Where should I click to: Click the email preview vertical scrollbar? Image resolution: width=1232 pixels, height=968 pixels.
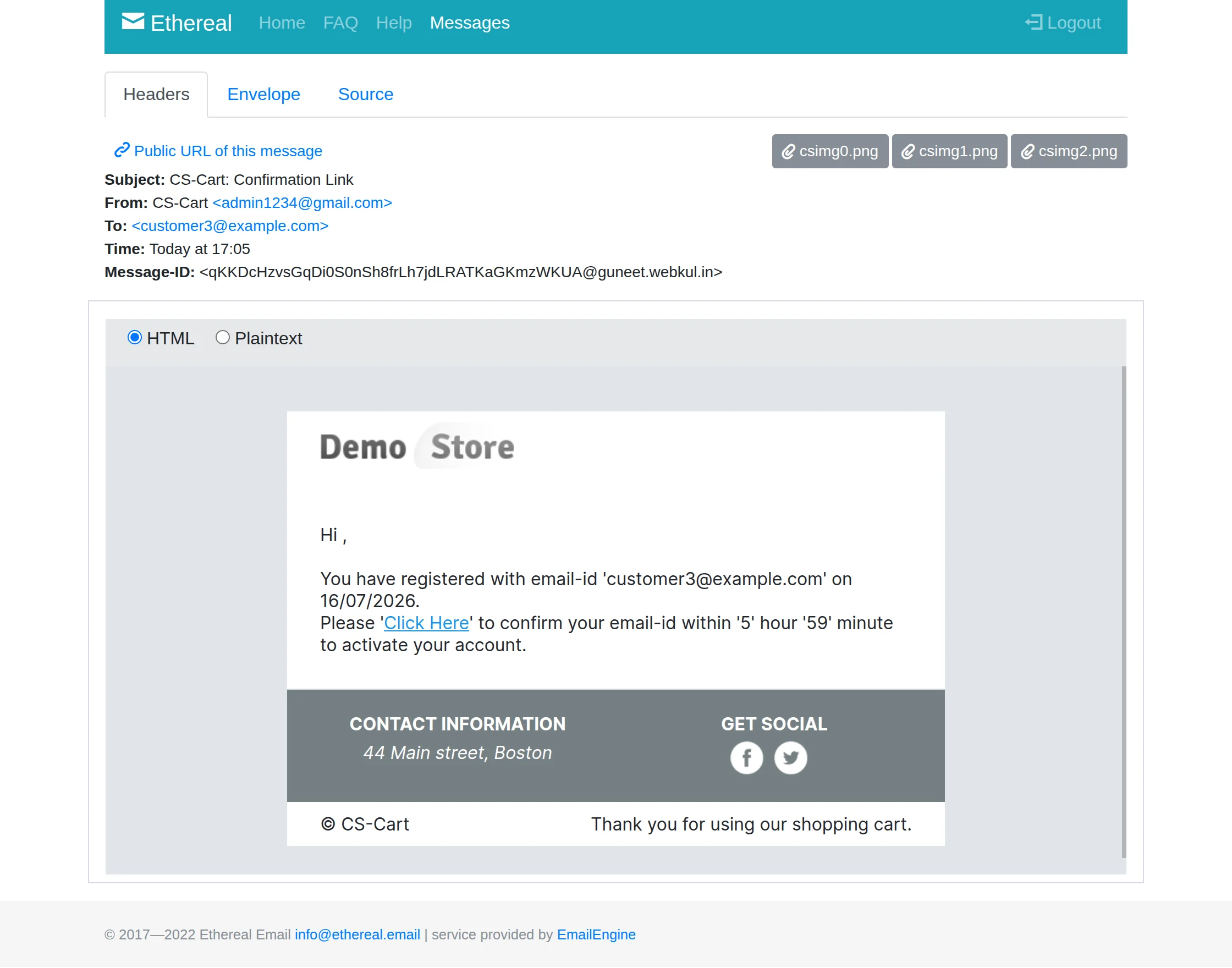1124,612
